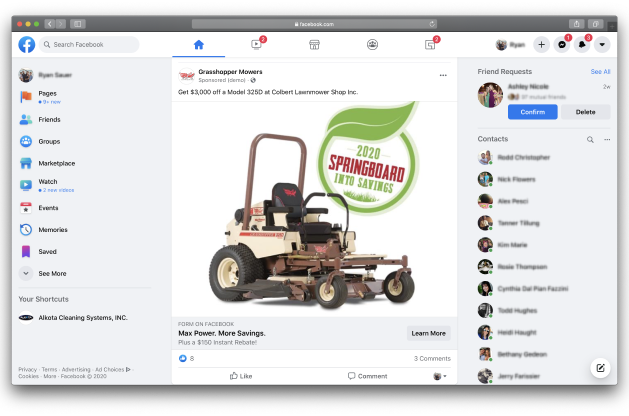Image resolution: width=629 pixels, height=416 pixels.
Task: Click the Facebook logo
Action: (27, 45)
